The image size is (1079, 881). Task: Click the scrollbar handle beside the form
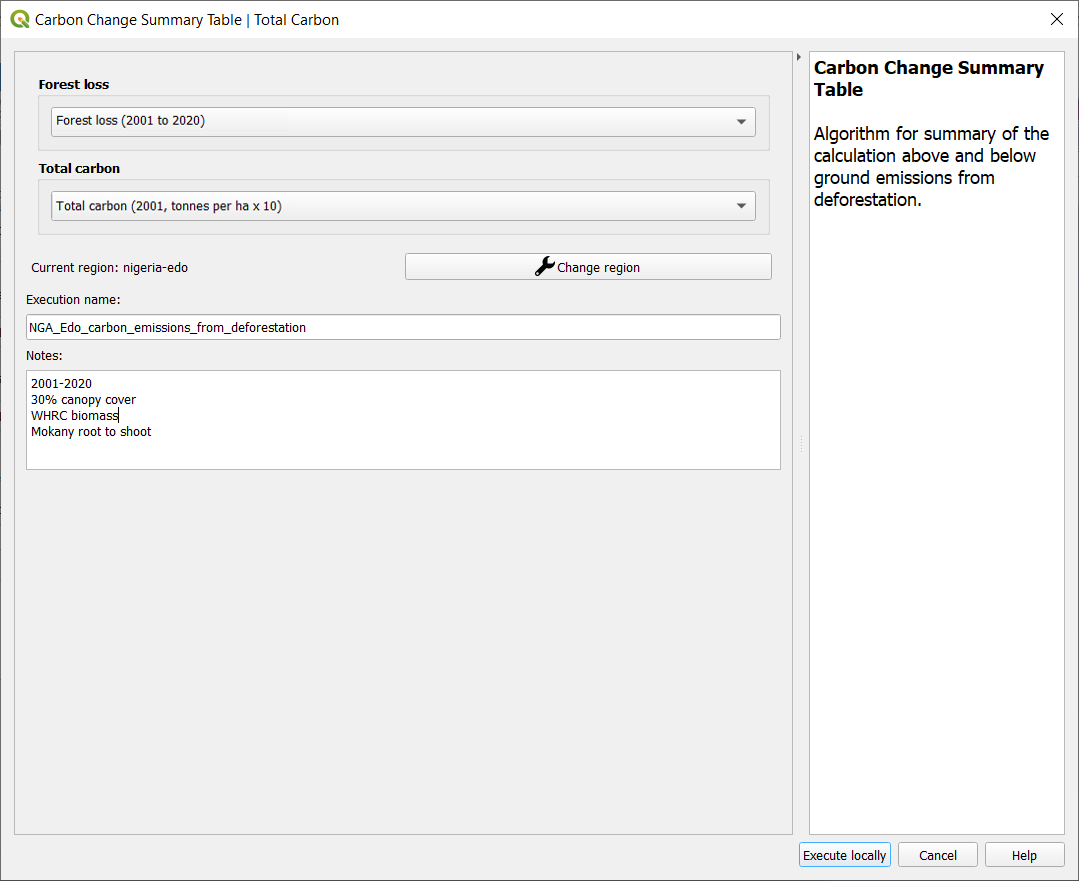point(799,444)
